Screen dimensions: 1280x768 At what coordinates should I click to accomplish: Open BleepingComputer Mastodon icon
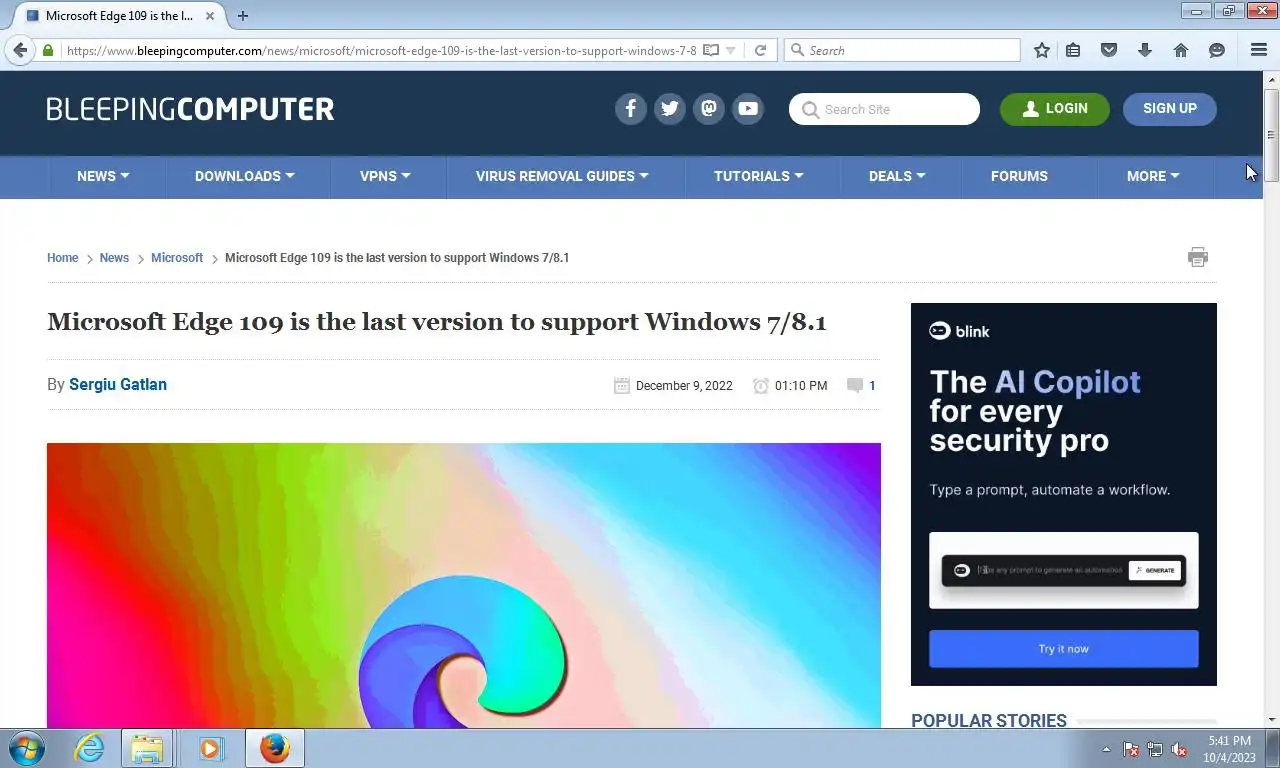pos(709,109)
